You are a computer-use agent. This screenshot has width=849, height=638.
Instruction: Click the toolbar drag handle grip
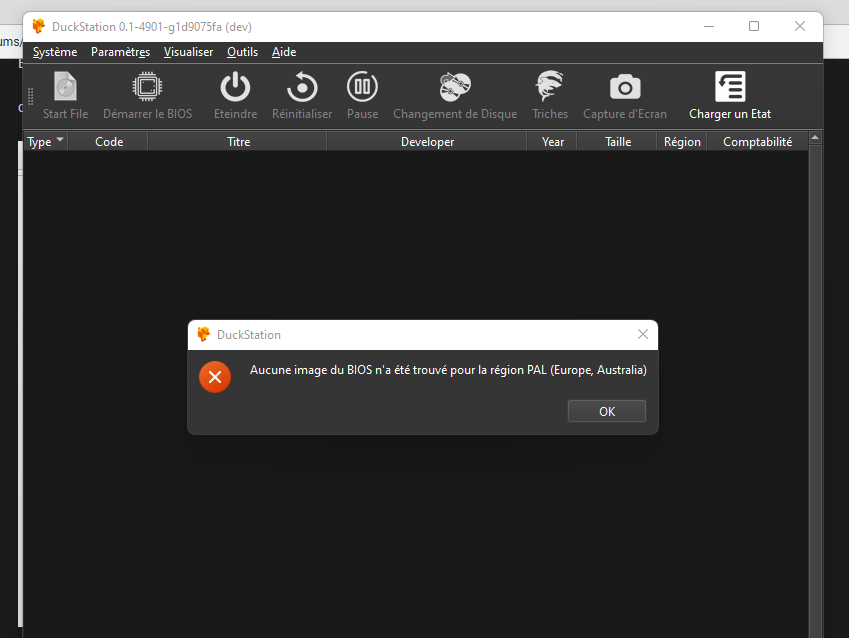click(30, 96)
